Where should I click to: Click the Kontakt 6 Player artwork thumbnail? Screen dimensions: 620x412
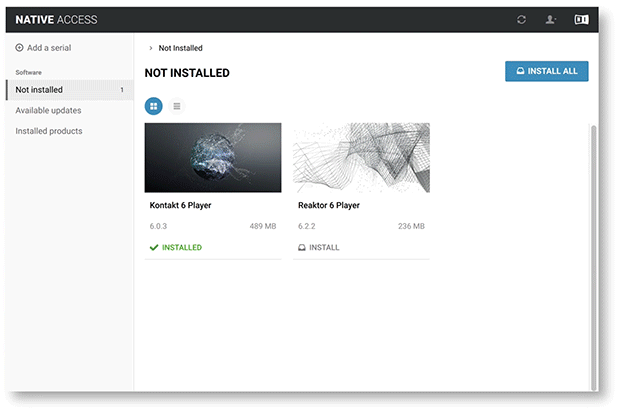click(x=213, y=157)
